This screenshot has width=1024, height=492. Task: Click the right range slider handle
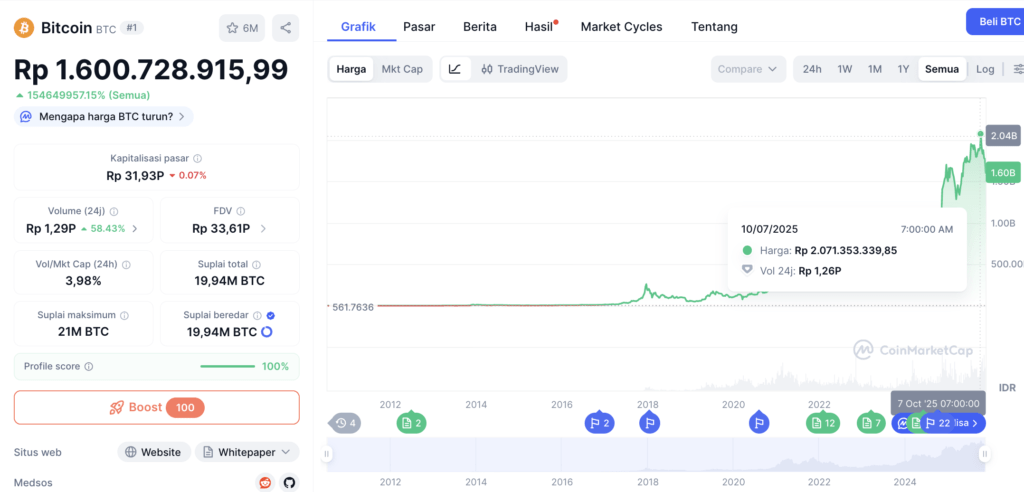(984, 454)
